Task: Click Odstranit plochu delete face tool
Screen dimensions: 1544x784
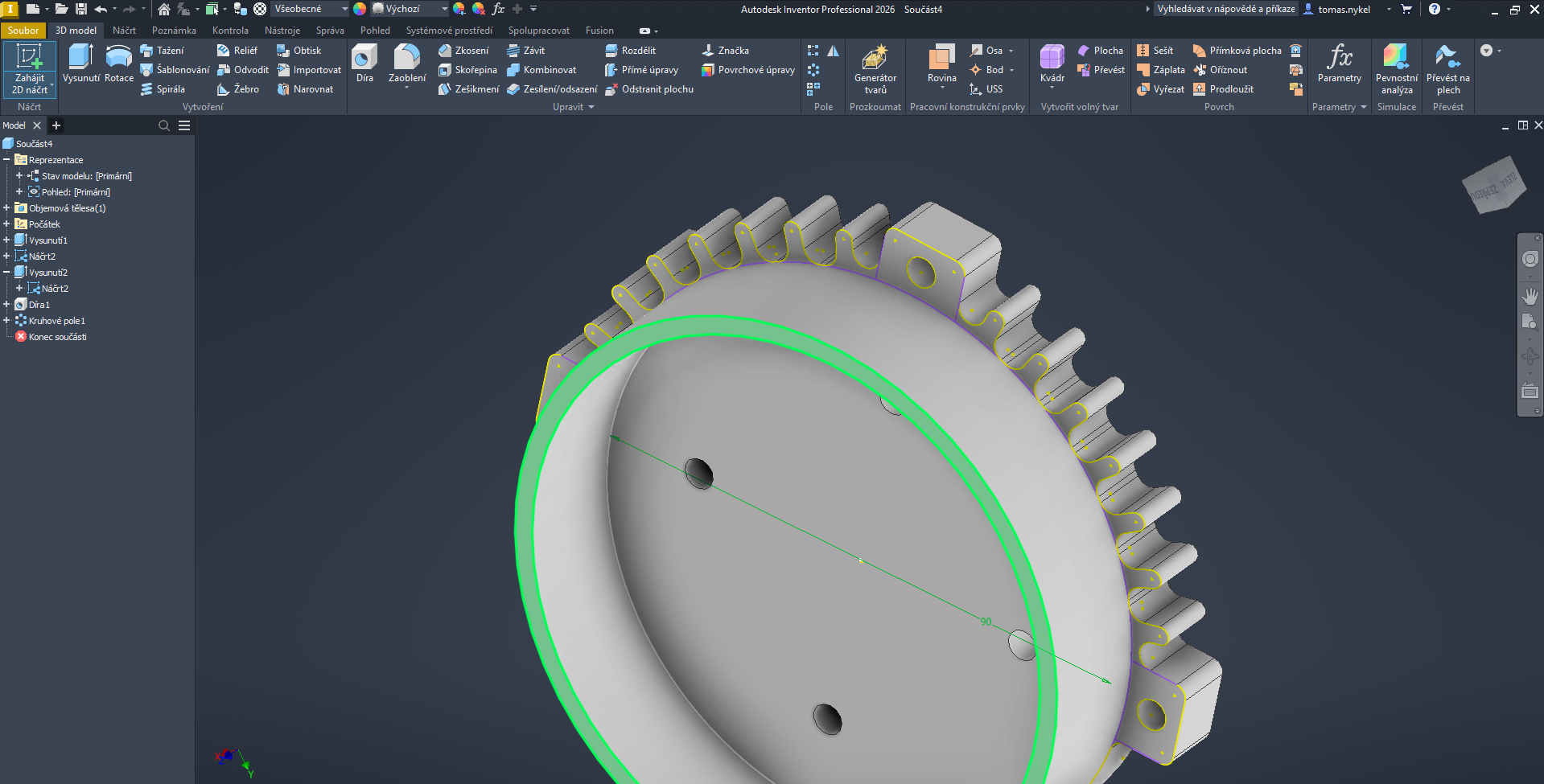Action: pos(649,89)
